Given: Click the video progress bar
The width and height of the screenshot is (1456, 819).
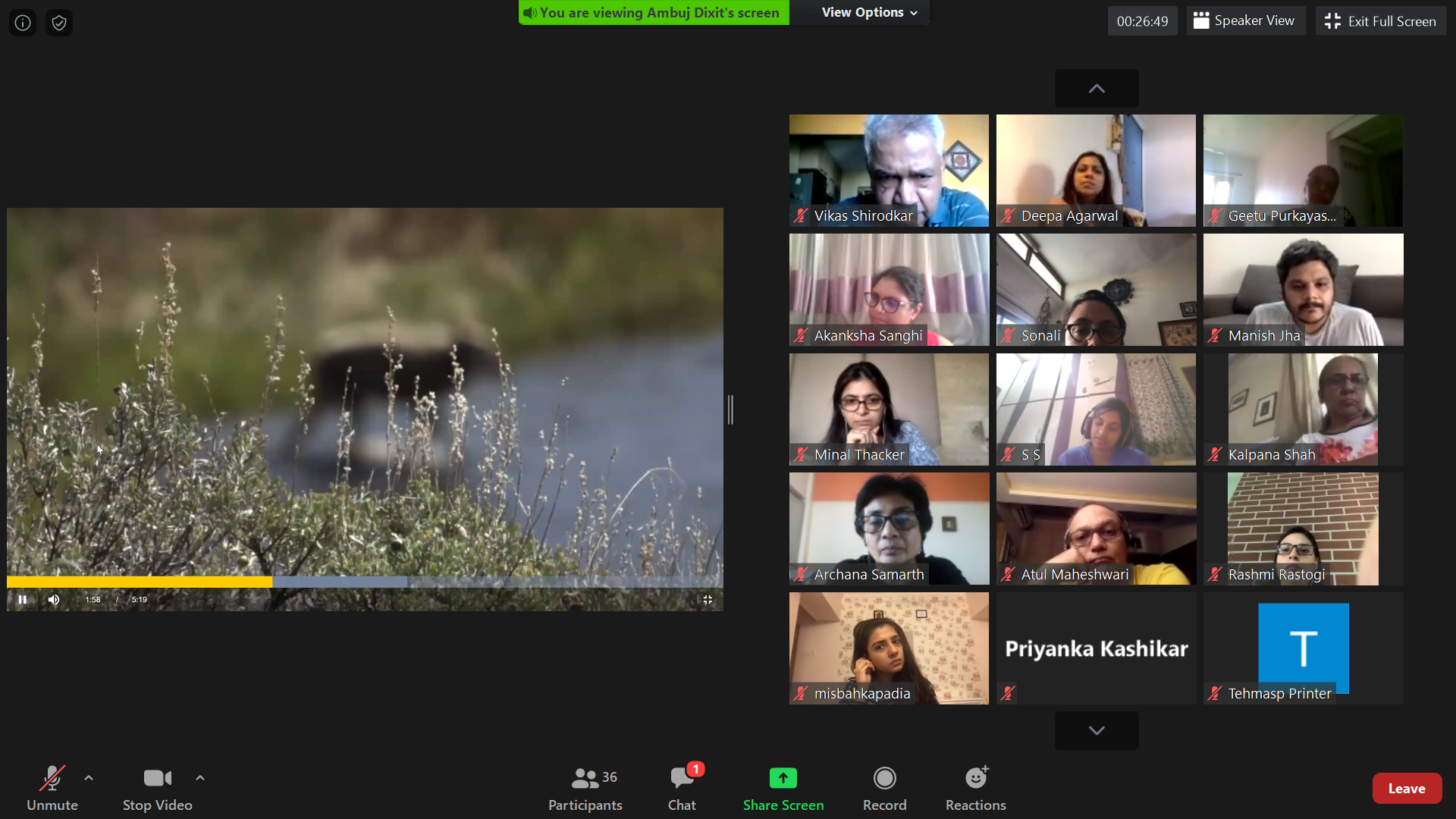Looking at the screenshot, I should pyautogui.click(x=364, y=582).
